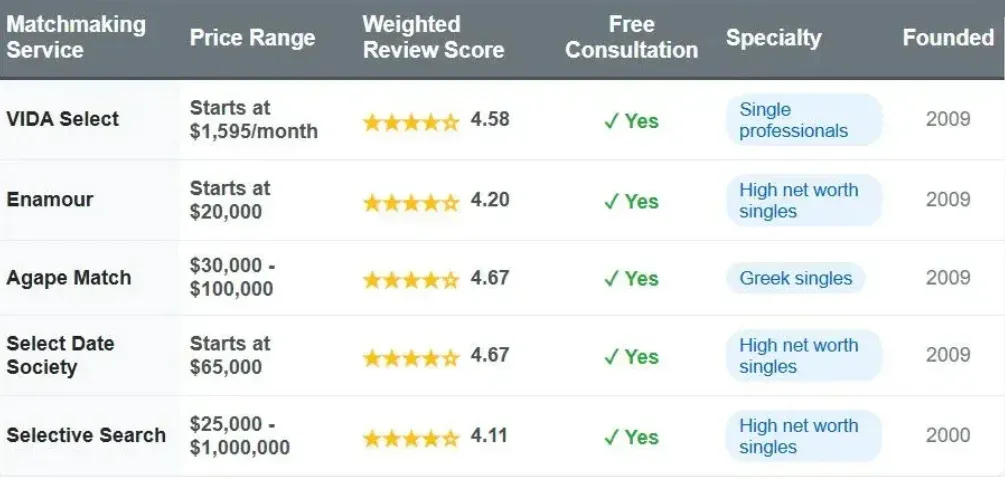Click Select Date Society's star rating
Image resolution: width=1005 pixels, height=477 pixels.
click(411, 357)
